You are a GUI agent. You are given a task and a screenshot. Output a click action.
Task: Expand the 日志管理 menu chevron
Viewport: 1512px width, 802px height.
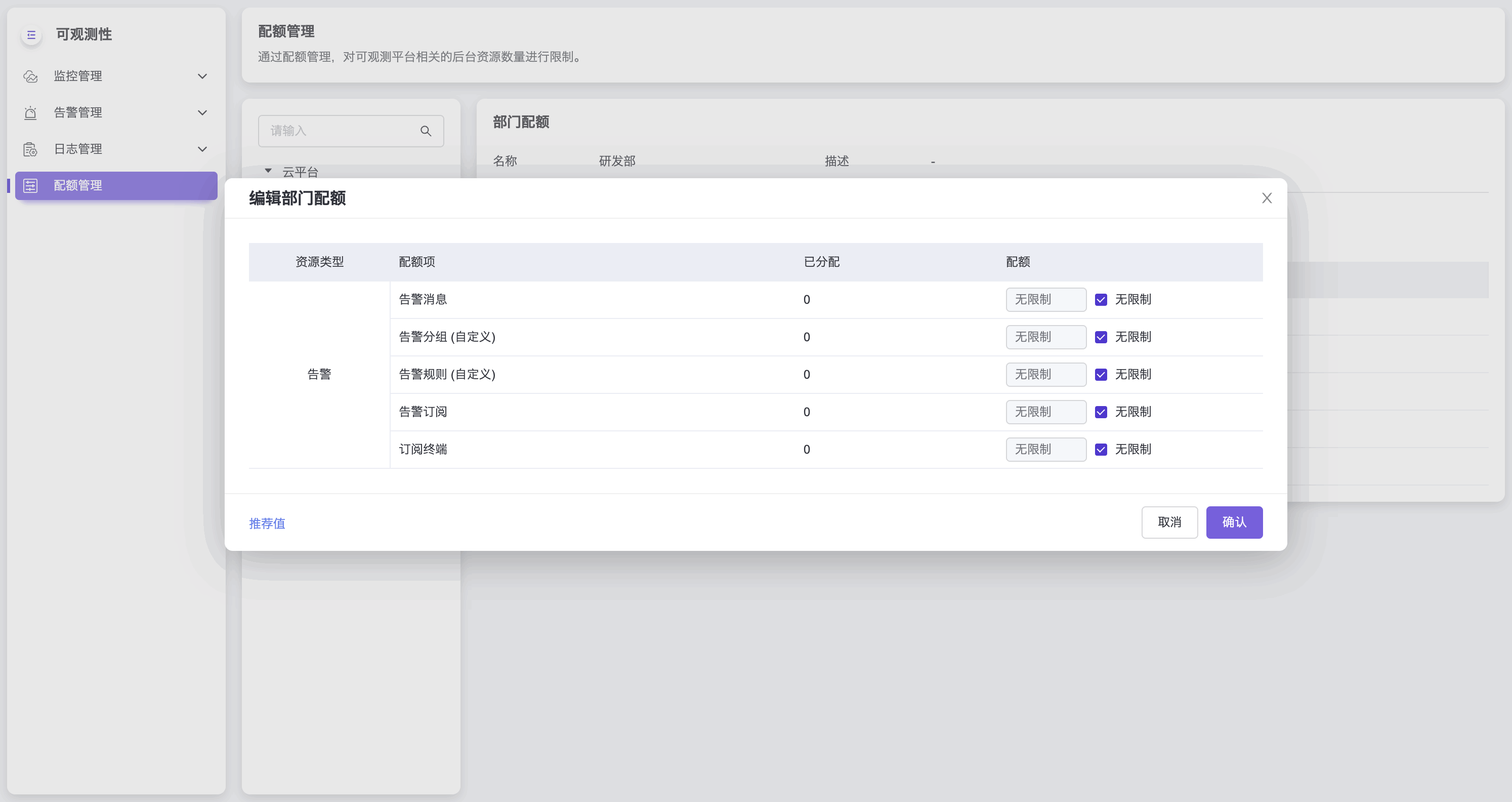click(x=202, y=149)
